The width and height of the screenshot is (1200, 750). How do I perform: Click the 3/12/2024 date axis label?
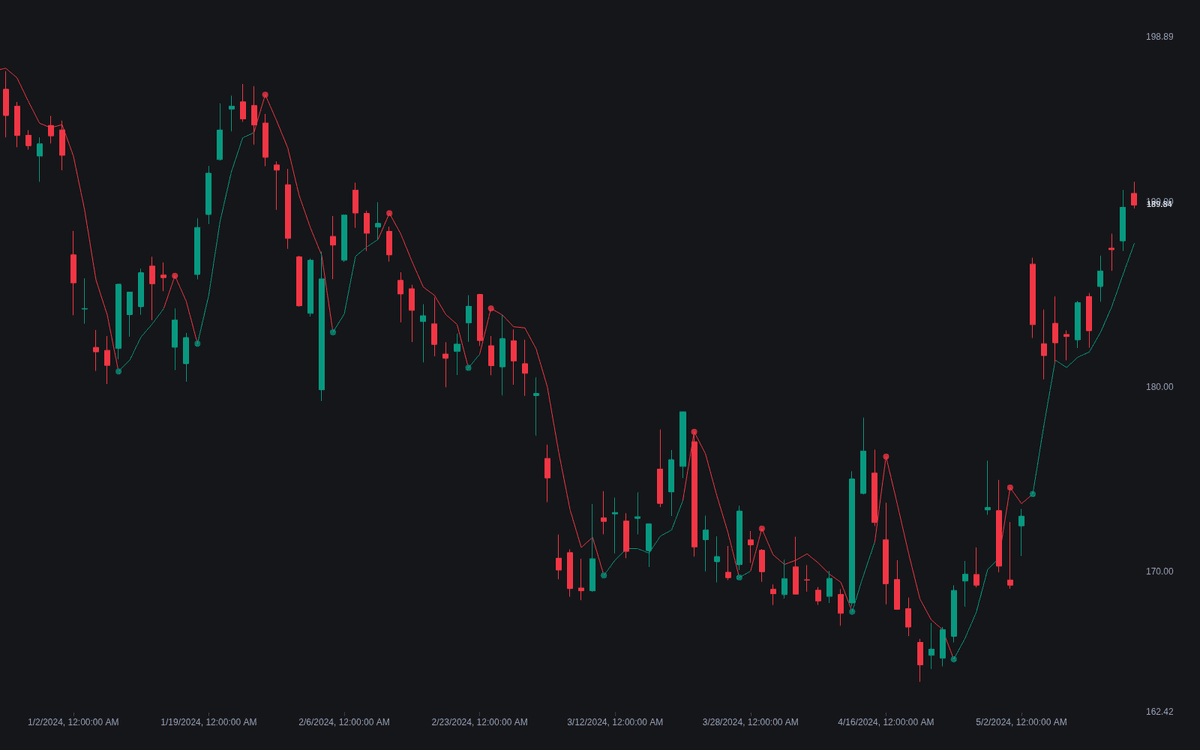click(615, 722)
